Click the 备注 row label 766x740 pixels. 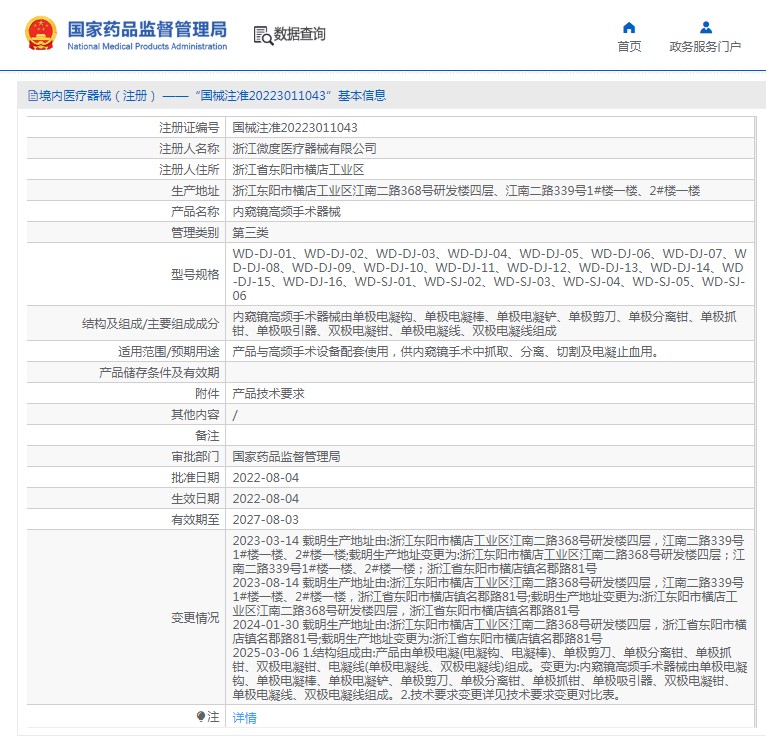point(207,436)
